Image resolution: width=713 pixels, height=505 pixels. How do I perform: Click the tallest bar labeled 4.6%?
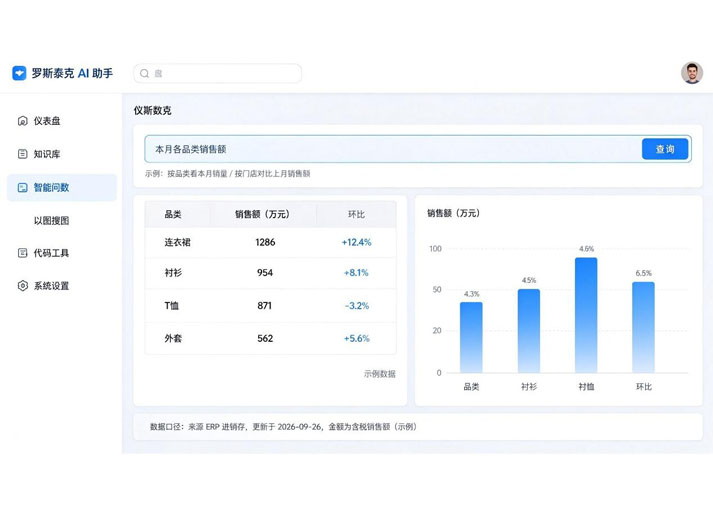(x=586, y=315)
